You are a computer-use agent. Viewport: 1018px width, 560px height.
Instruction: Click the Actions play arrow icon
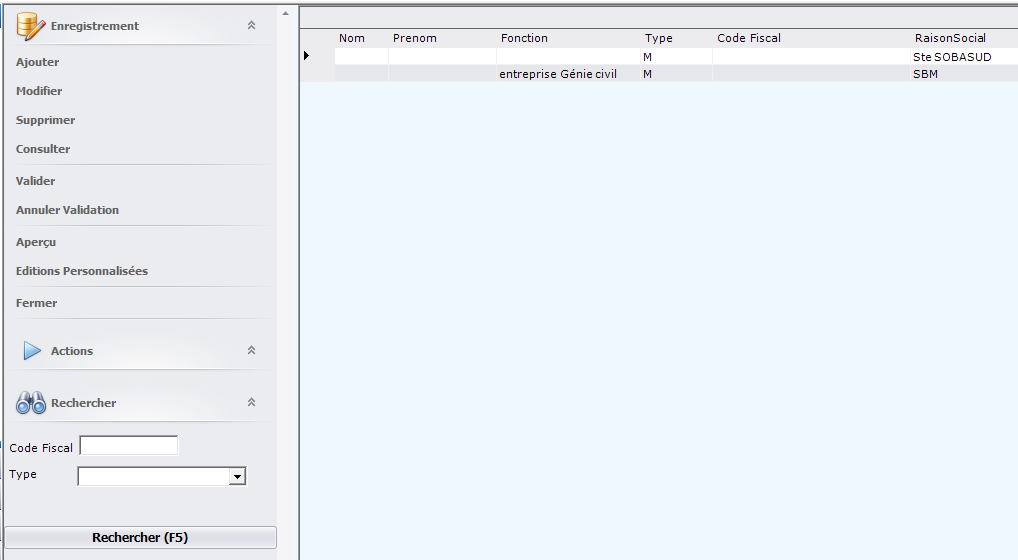point(32,350)
